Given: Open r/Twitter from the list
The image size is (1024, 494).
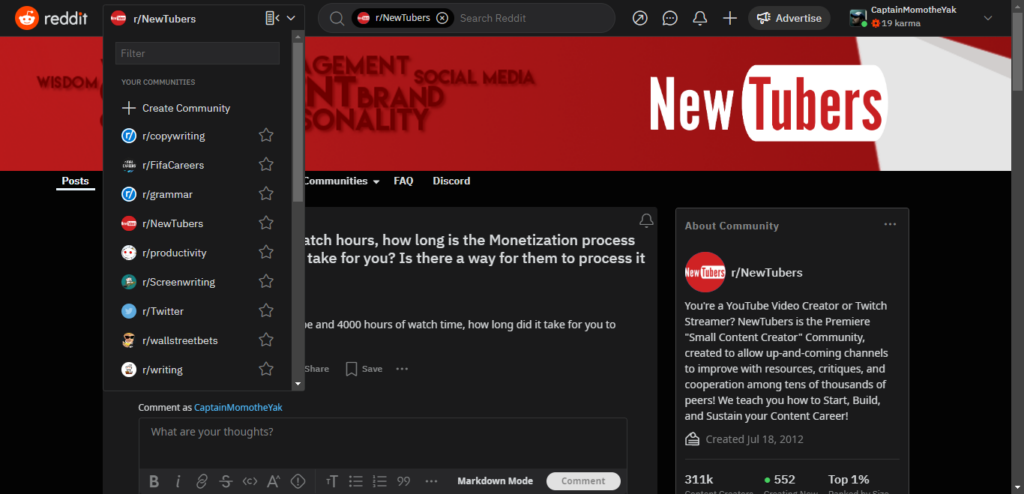Looking at the screenshot, I should click(x=163, y=311).
